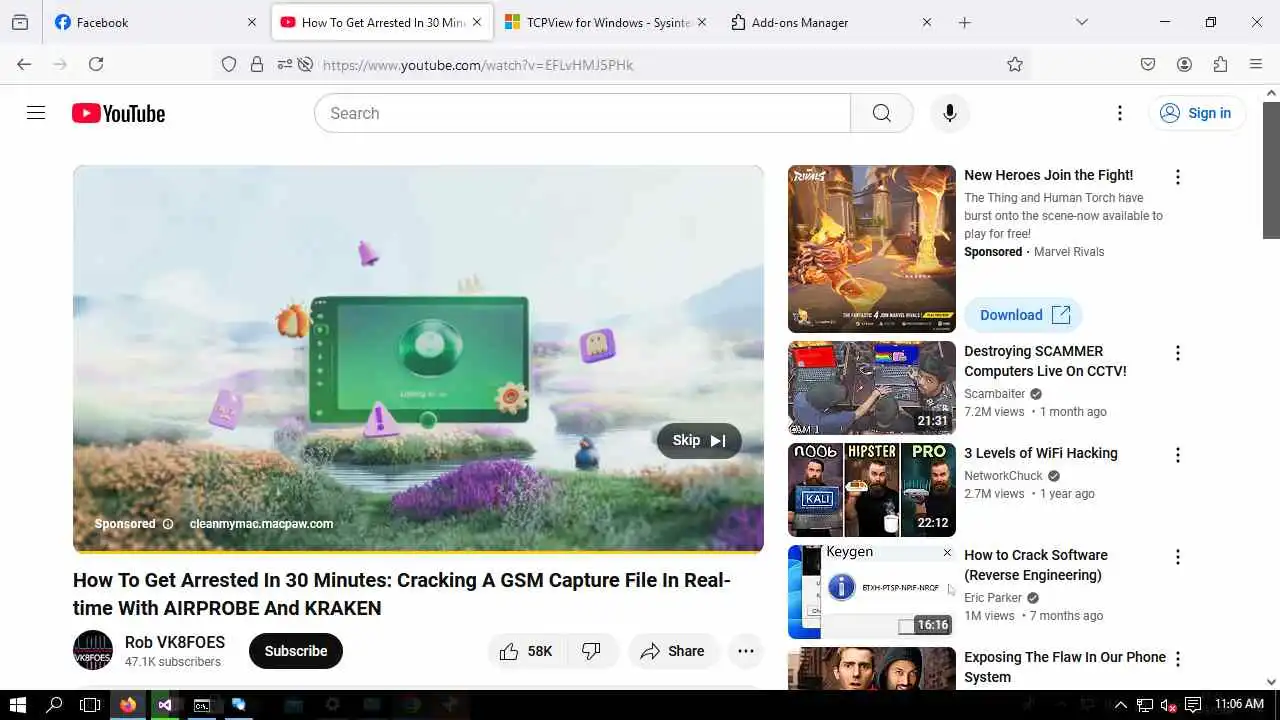Click the Sign in button
The image size is (1280, 720).
coord(1197,113)
